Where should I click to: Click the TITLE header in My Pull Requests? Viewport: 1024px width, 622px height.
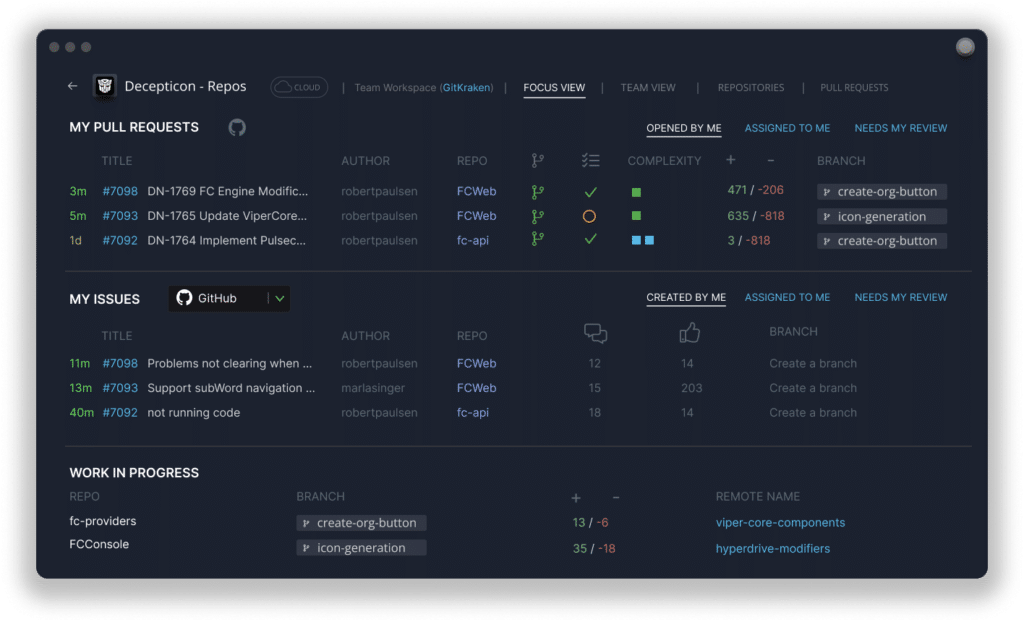click(116, 161)
